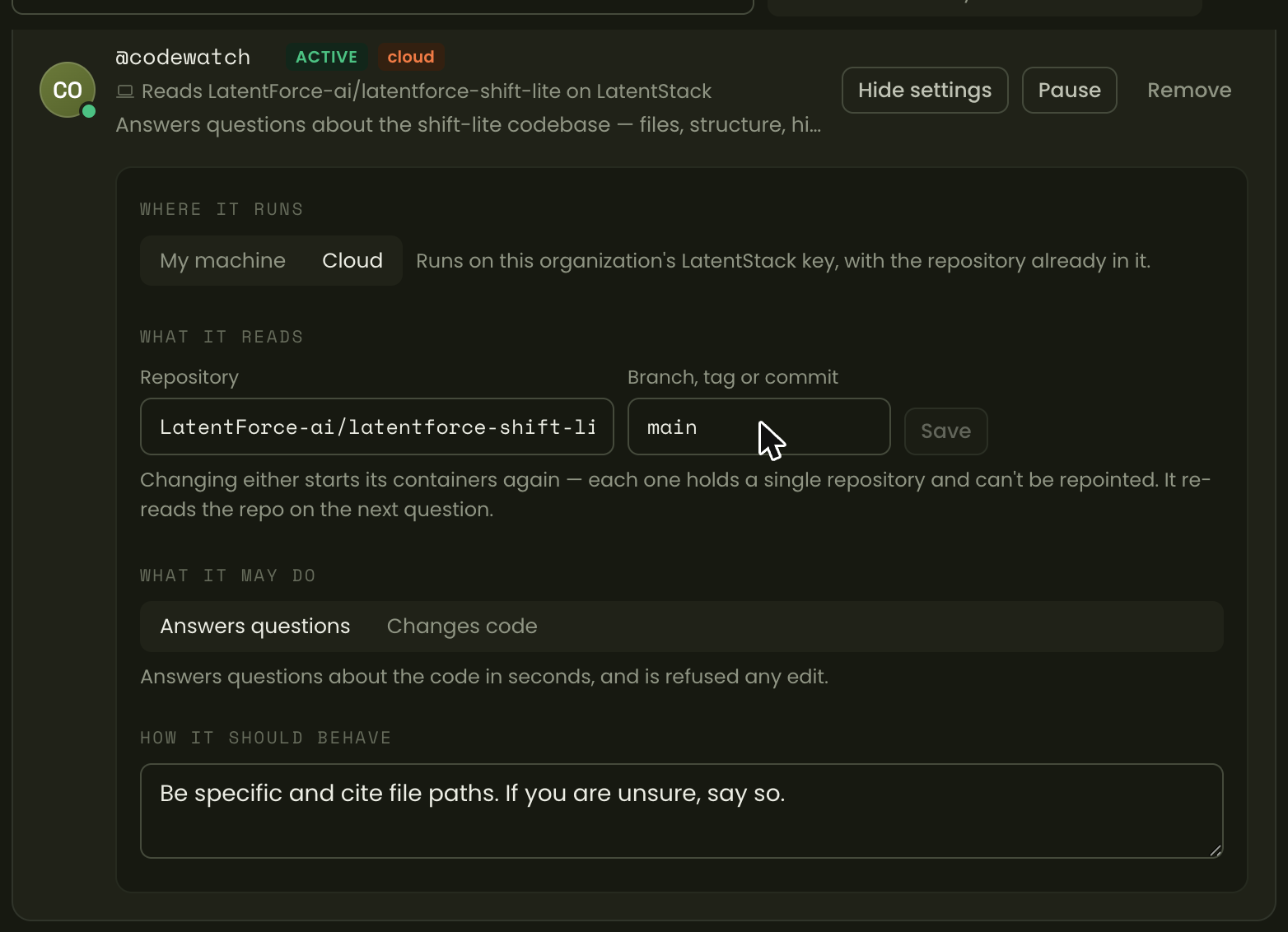Edit the Repository input field
The image size is (1288, 932).
coord(377,427)
